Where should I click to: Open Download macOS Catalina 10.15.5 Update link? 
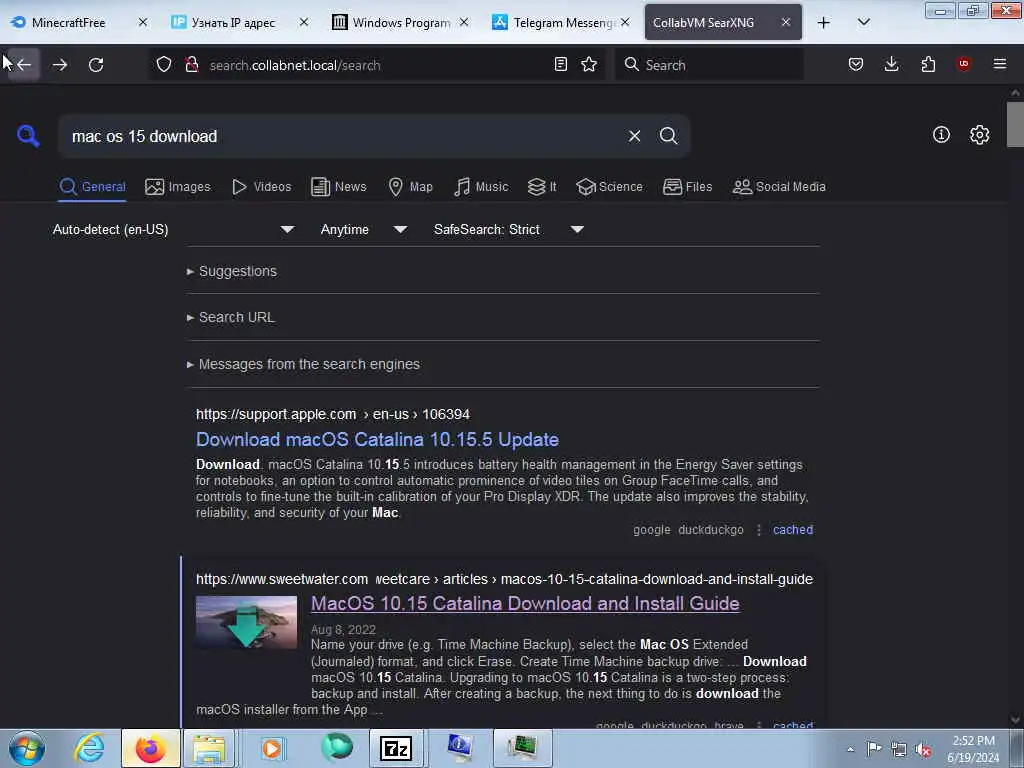pyautogui.click(x=377, y=440)
